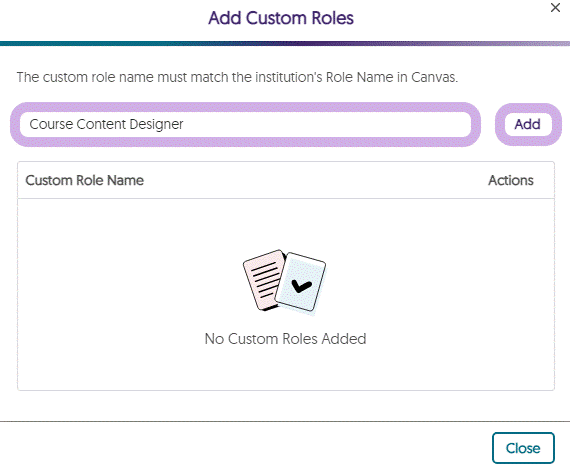The height and width of the screenshot is (467, 570).
Task: Click the black checkmark inside the document icon
Action: 301,286
